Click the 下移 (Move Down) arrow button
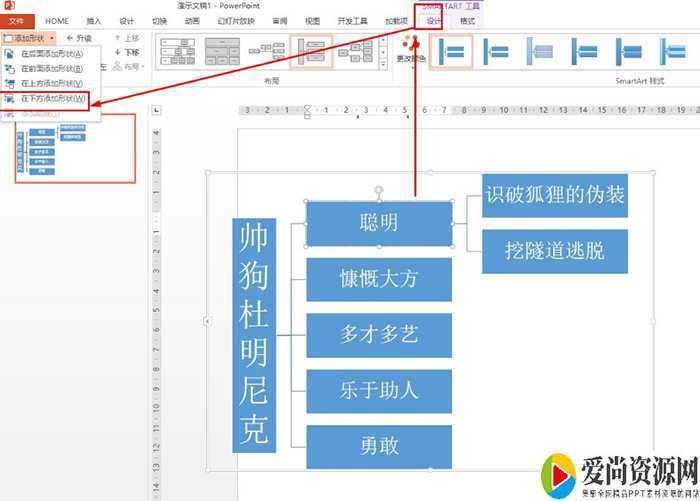The image size is (700, 501). [x=126, y=52]
